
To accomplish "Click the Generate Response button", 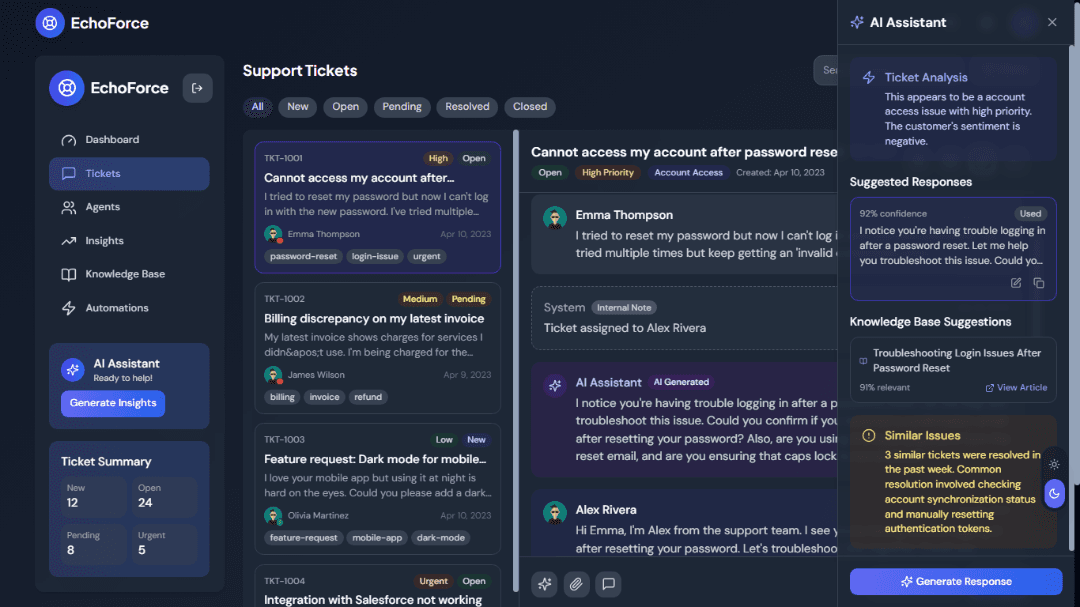I will click(955, 582).
